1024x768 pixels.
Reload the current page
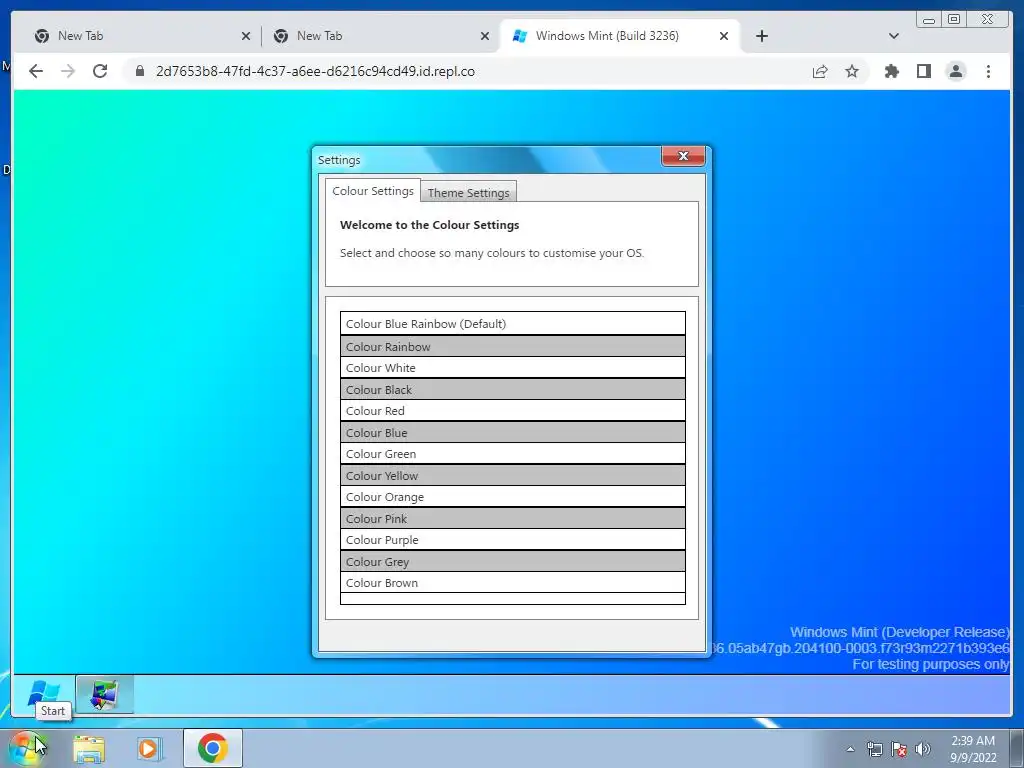click(100, 71)
